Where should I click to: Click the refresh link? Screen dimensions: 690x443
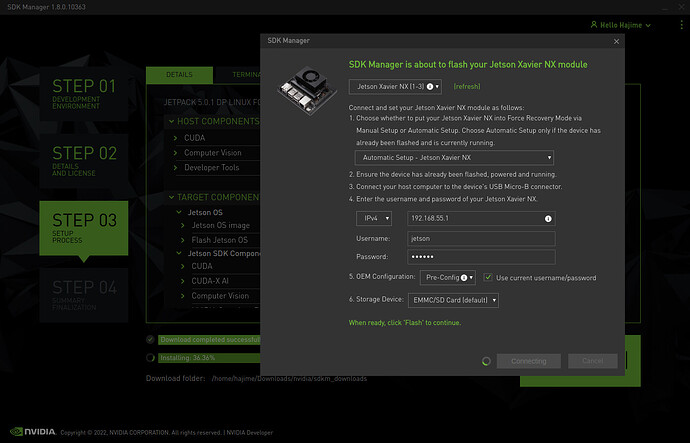point(467,87)
